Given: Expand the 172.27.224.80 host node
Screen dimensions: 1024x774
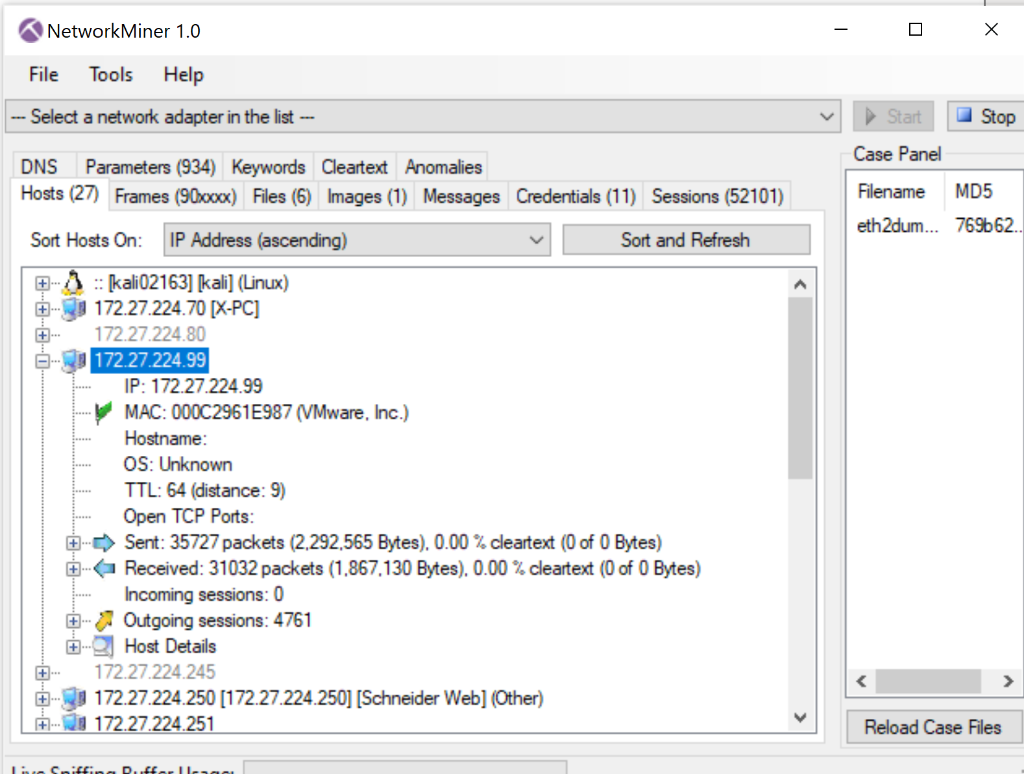Looking at the screenshot, I should click(42, 335).
